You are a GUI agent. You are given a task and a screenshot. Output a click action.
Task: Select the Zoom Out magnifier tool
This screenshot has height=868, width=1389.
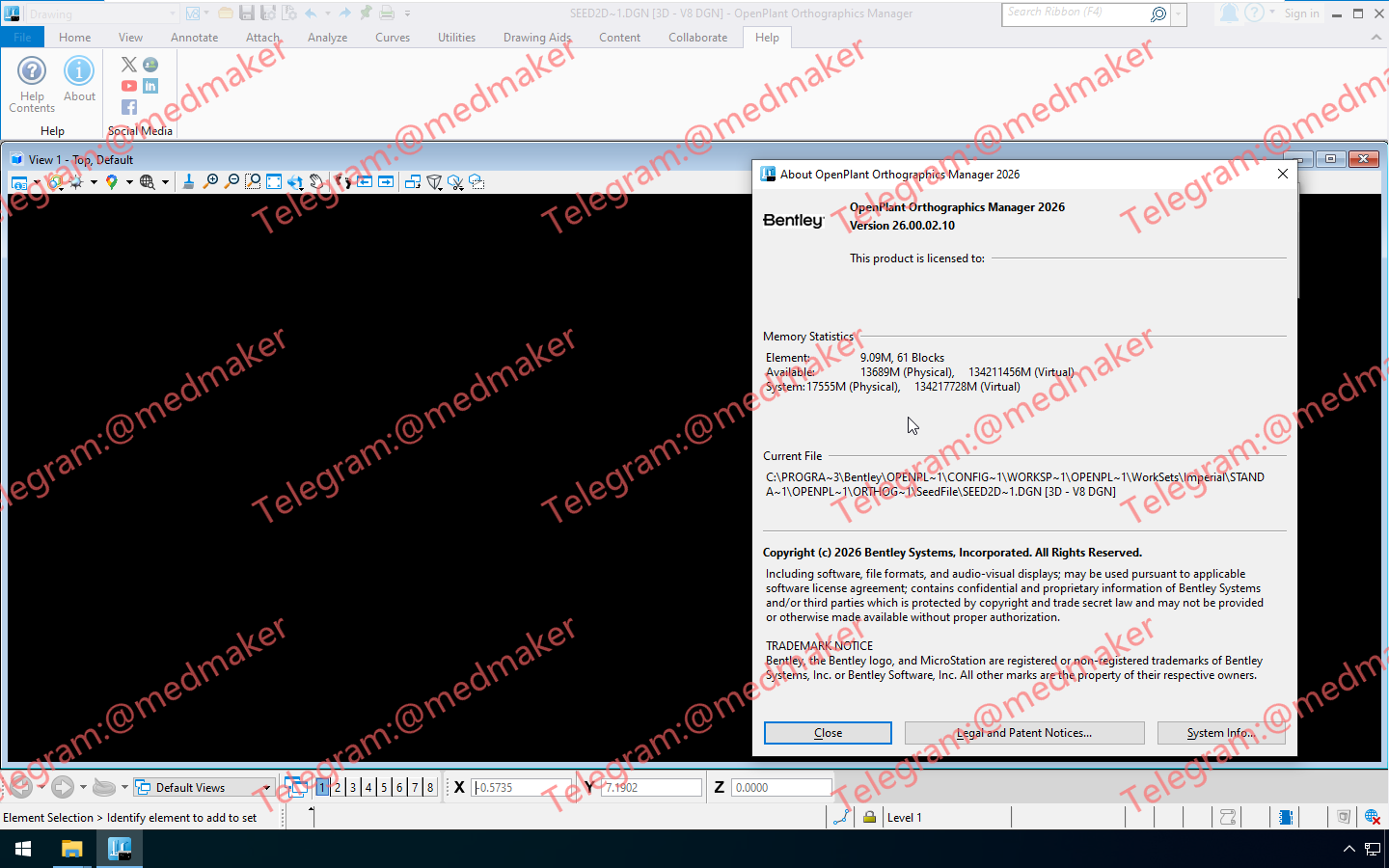pos(231,181)
